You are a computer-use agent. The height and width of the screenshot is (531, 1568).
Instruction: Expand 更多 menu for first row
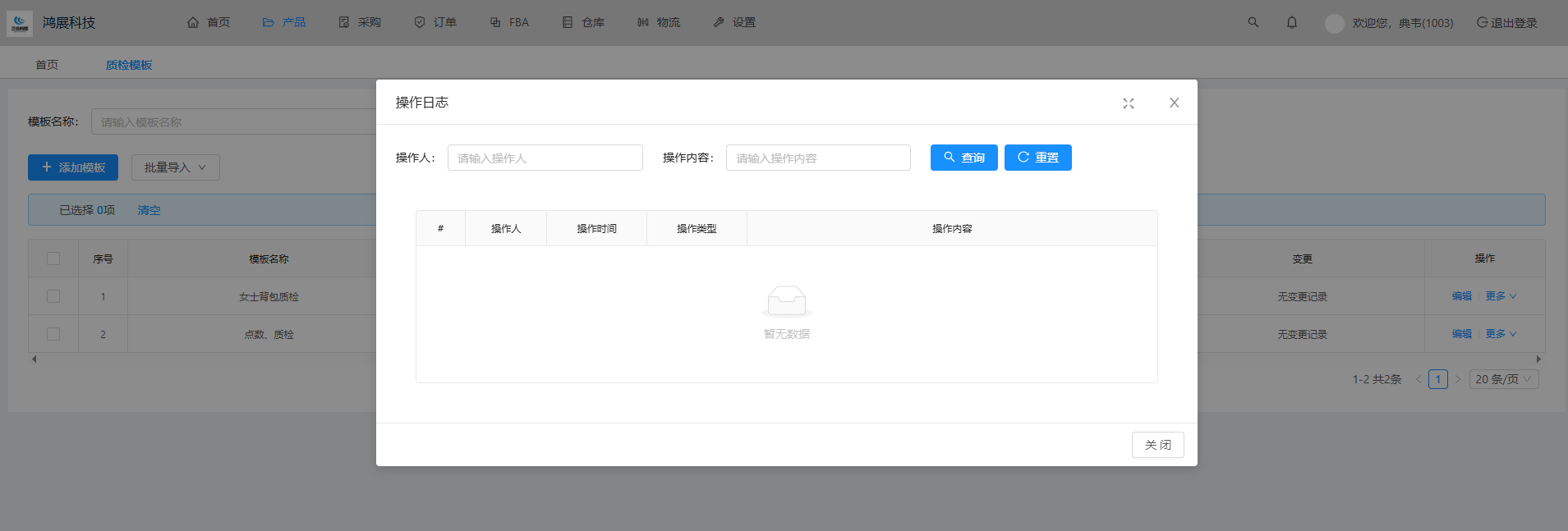[x=1501, y=296]
